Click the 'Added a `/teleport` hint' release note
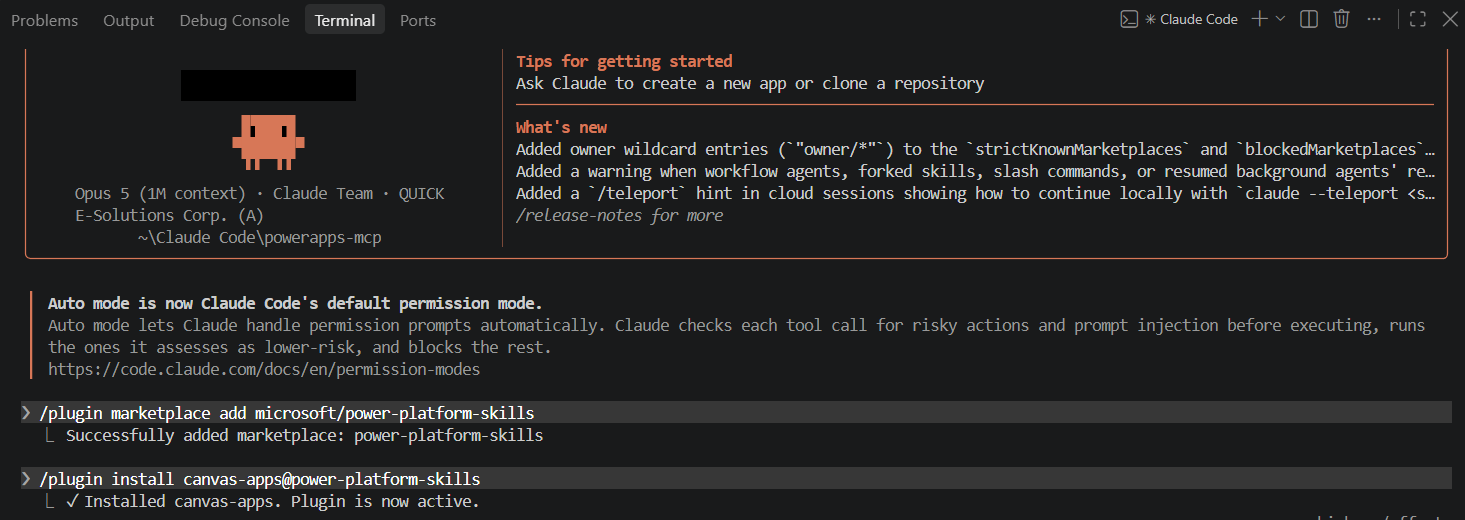This screenshot has width=1465, height=520. coord(976,193)
